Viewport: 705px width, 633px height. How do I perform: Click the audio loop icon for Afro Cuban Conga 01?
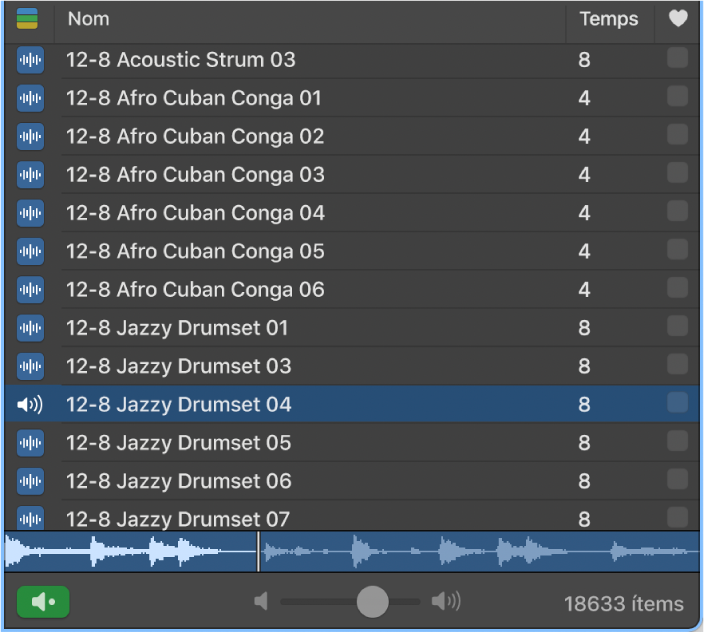pyautogui.click(x=31, y=98)
